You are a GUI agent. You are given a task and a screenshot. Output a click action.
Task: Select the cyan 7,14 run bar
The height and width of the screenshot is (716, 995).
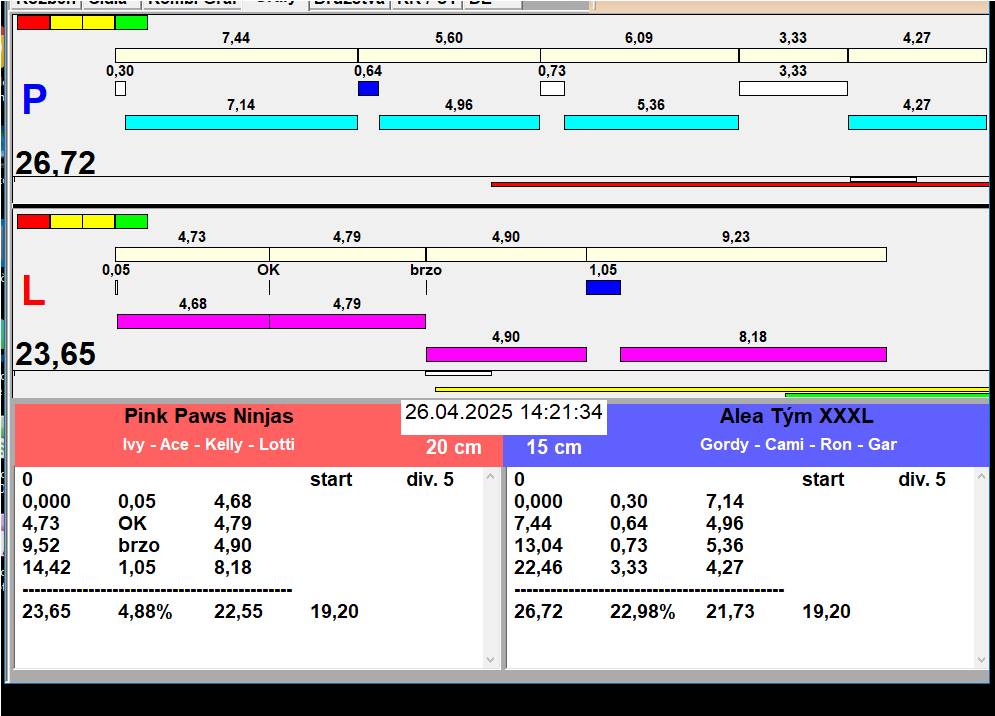[241, 122]
